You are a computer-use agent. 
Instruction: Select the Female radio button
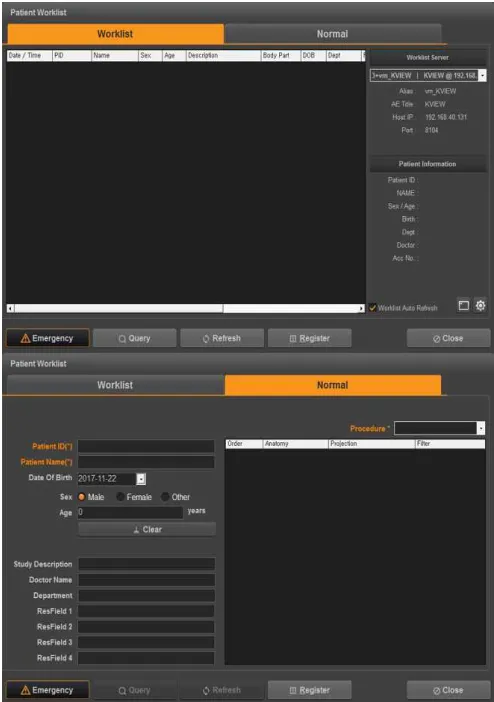120,497
